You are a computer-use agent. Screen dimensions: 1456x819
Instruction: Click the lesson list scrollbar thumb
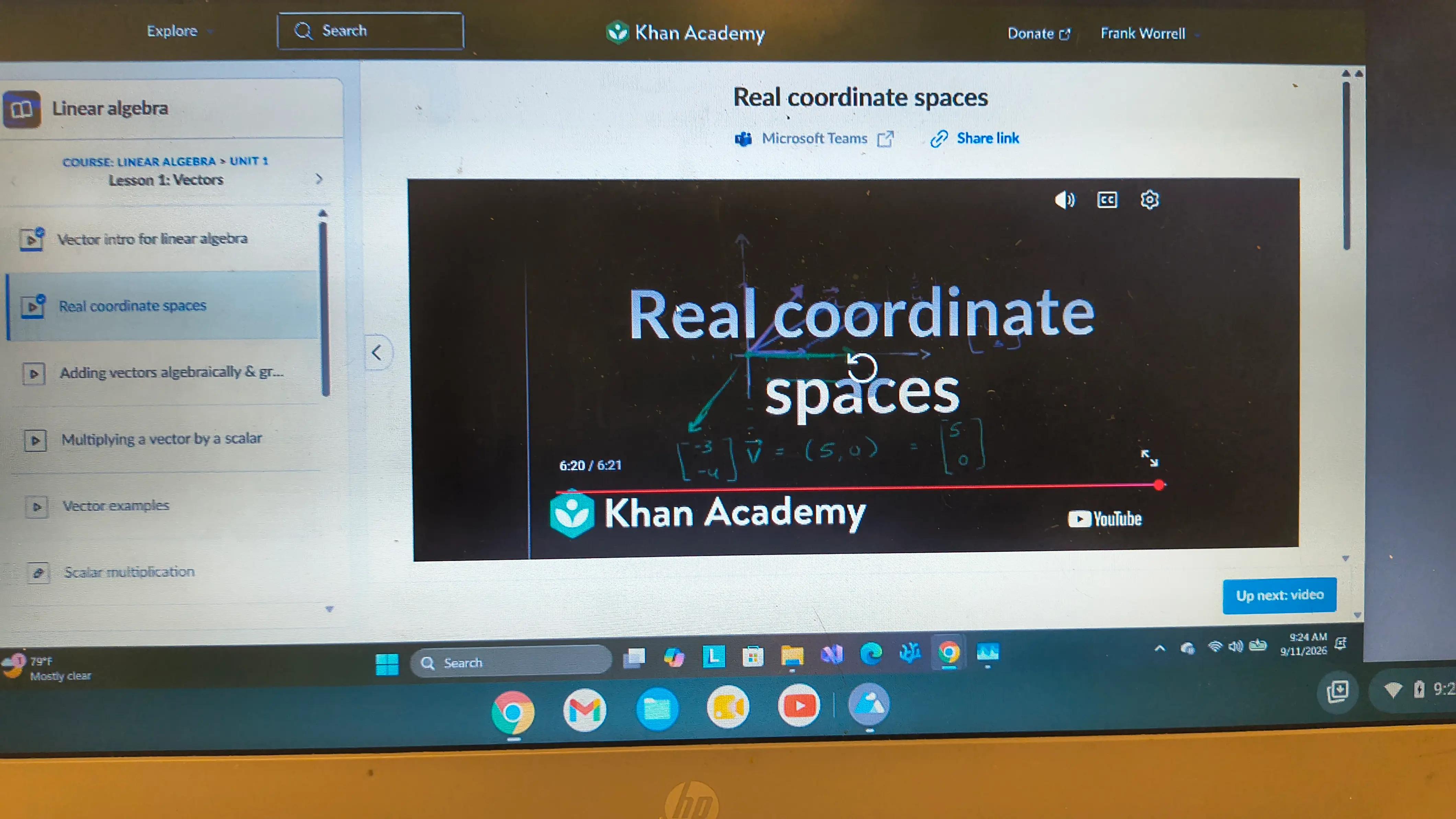(x=325, y=310)
